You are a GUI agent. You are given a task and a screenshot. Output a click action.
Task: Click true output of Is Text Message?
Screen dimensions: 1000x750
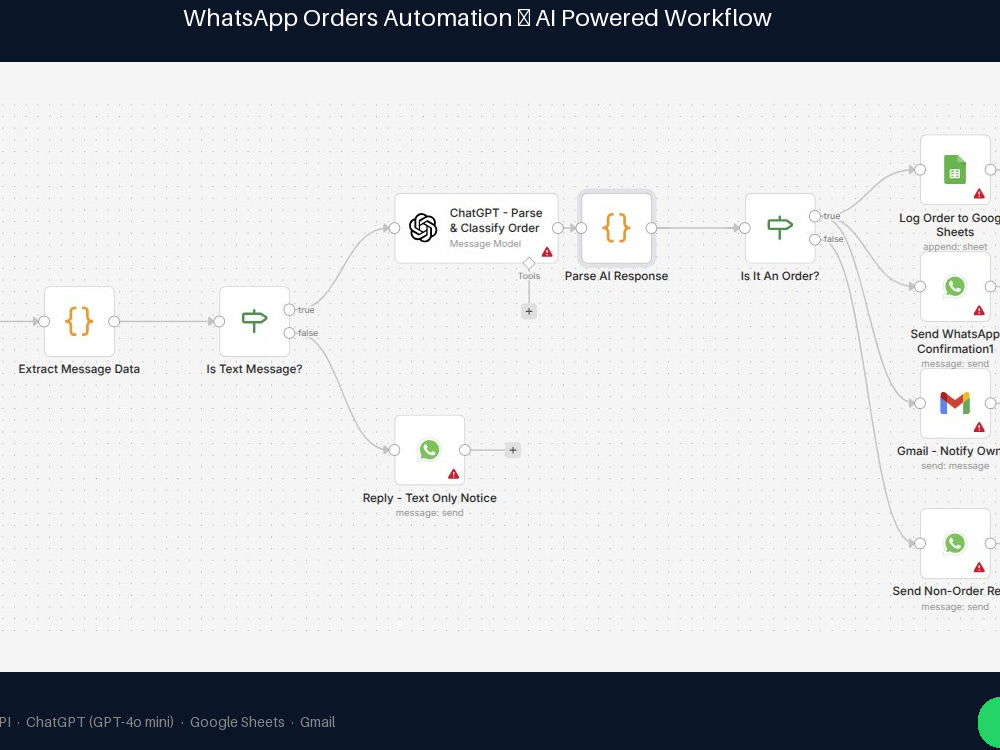(290, 310)
